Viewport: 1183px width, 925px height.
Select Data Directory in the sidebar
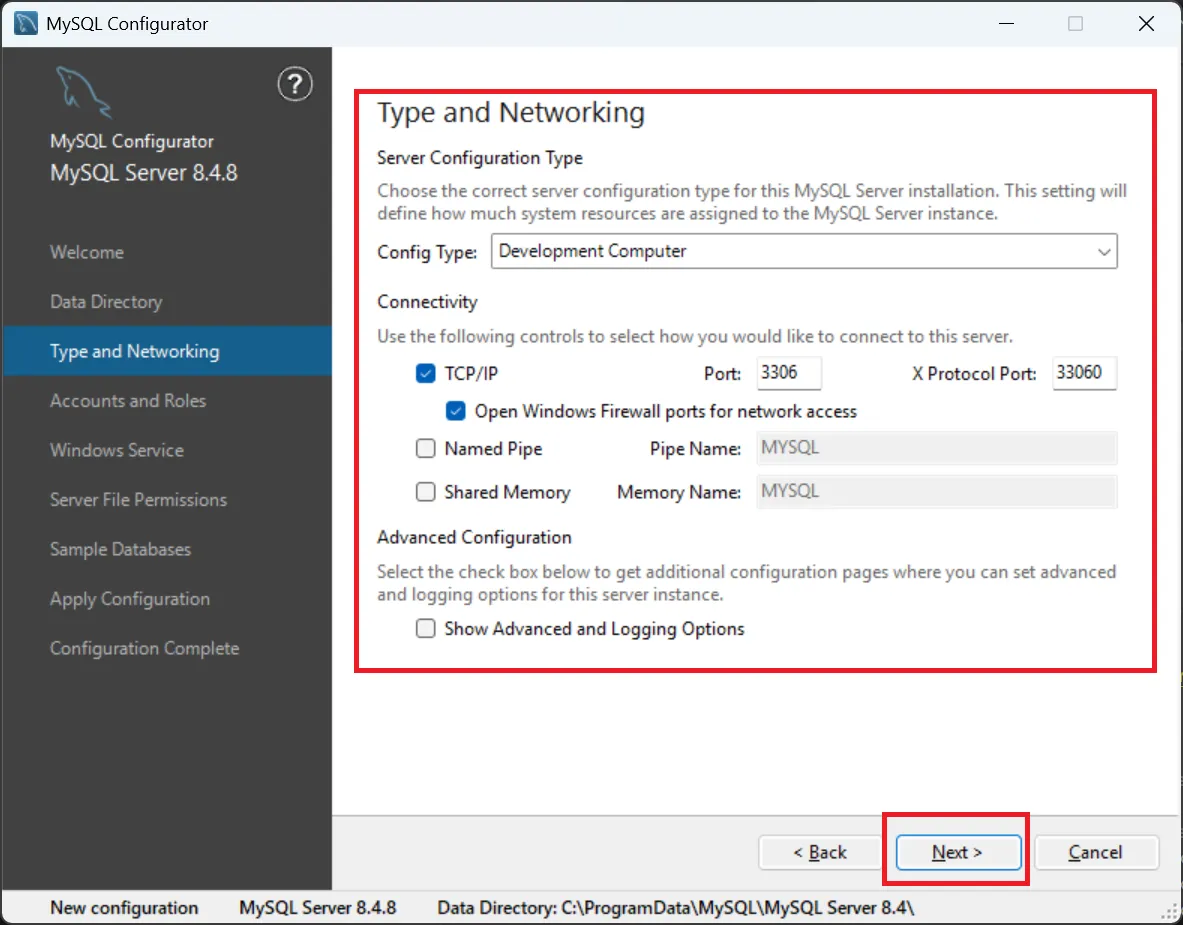point(106,302)
